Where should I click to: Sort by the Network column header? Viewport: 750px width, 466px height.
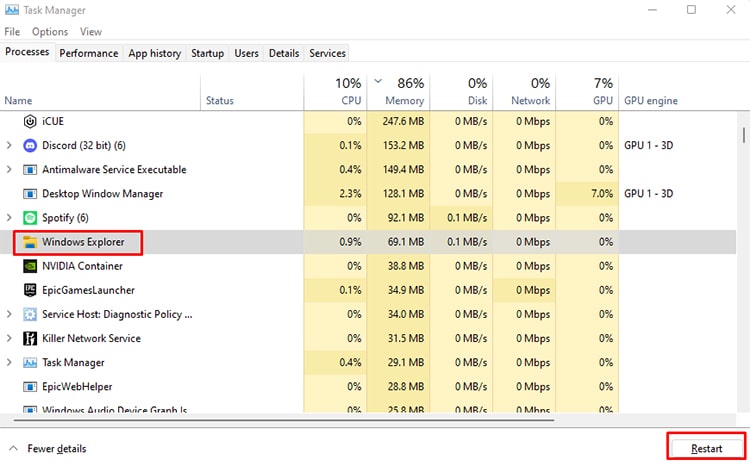tap(530, 100)
